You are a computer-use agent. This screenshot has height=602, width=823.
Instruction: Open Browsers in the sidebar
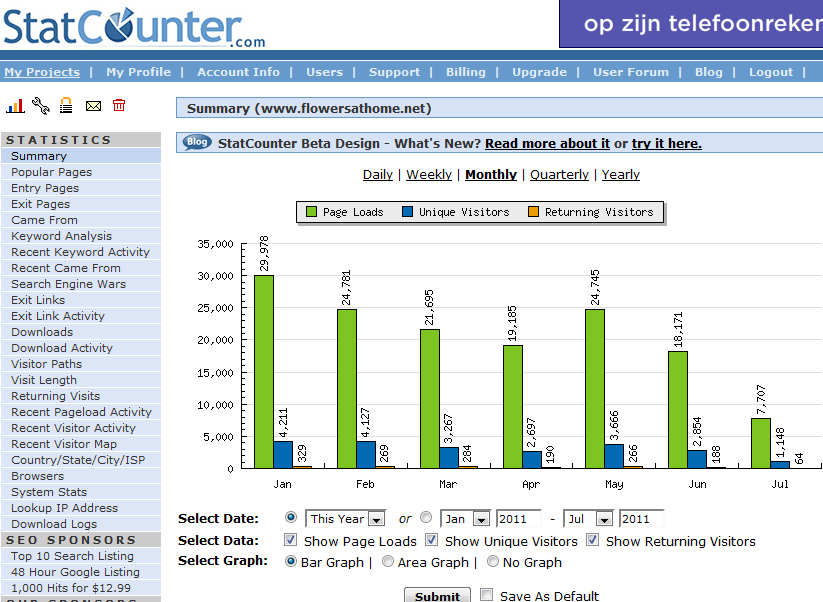click(x=81, y=476)
